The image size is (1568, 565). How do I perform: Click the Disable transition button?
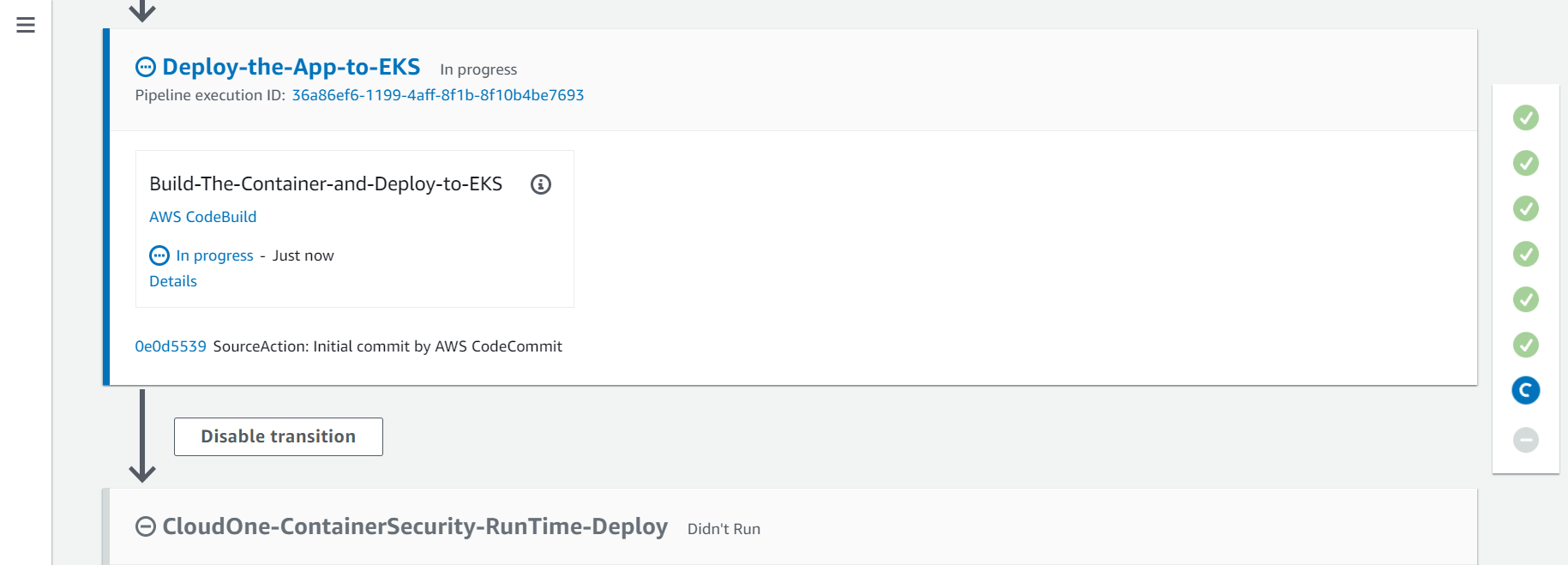point(279,436)
